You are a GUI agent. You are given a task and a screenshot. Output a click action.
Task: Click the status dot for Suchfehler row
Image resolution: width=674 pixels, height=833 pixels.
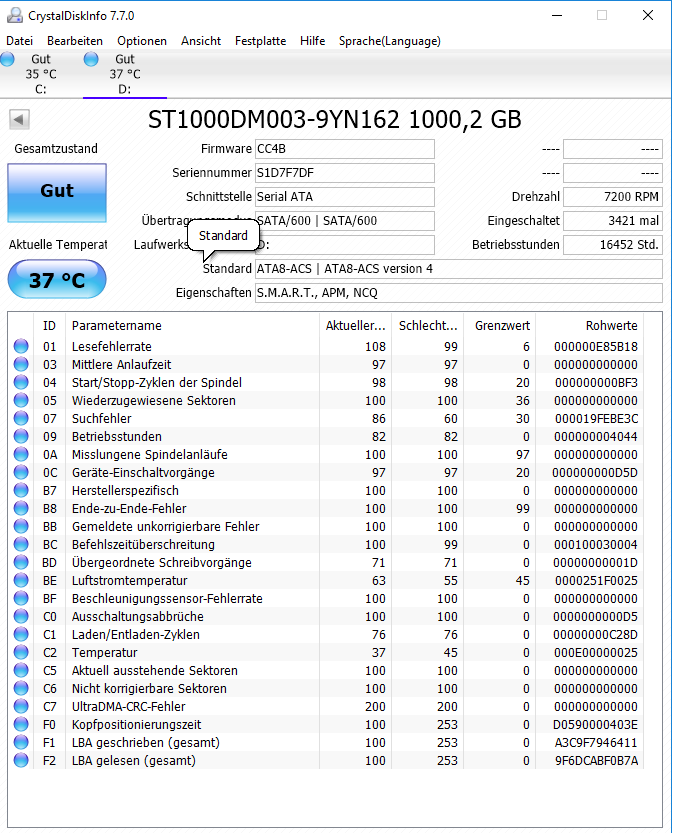21,419
